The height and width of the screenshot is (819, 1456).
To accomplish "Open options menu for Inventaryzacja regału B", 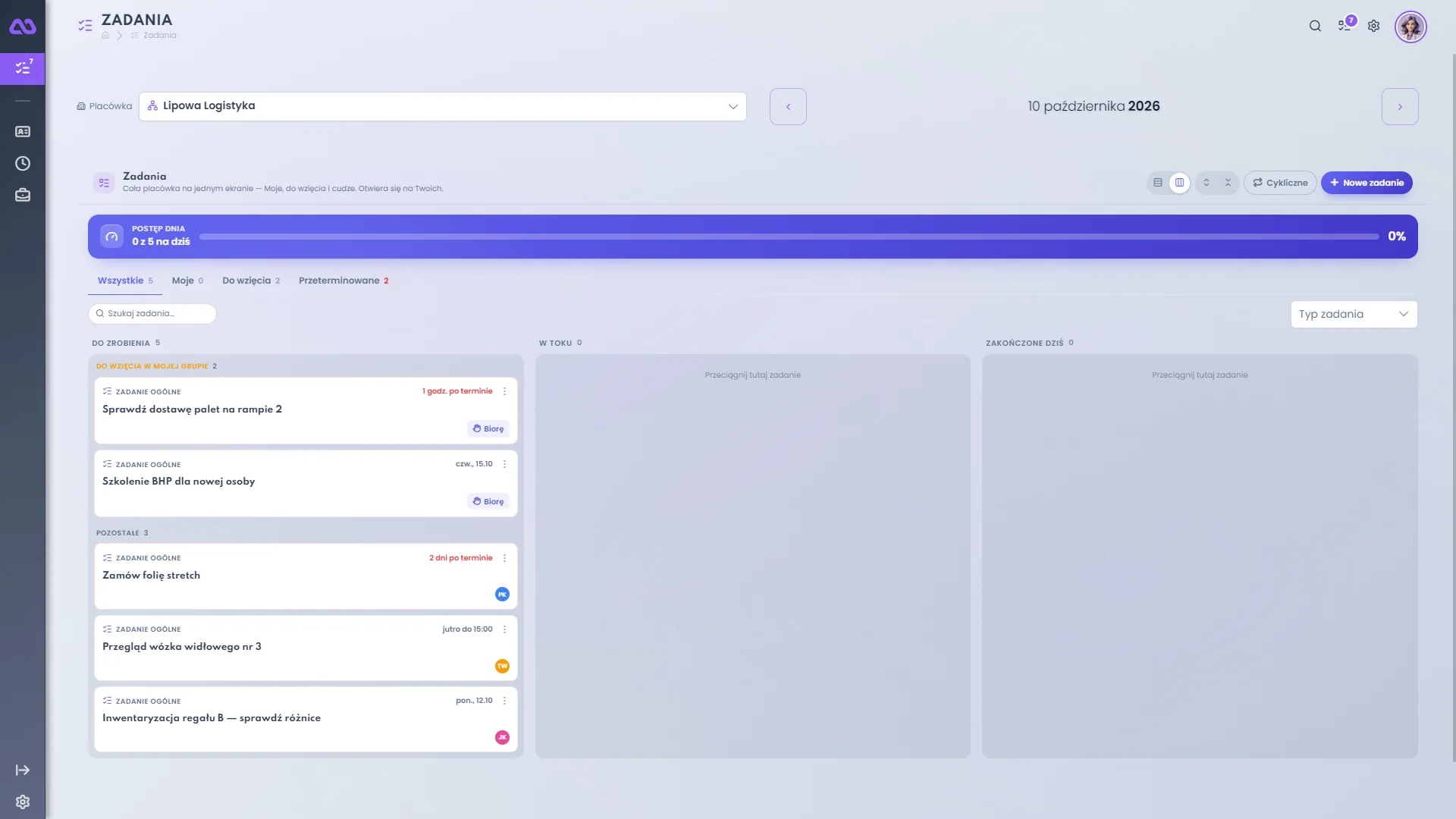I will [504, 701].
